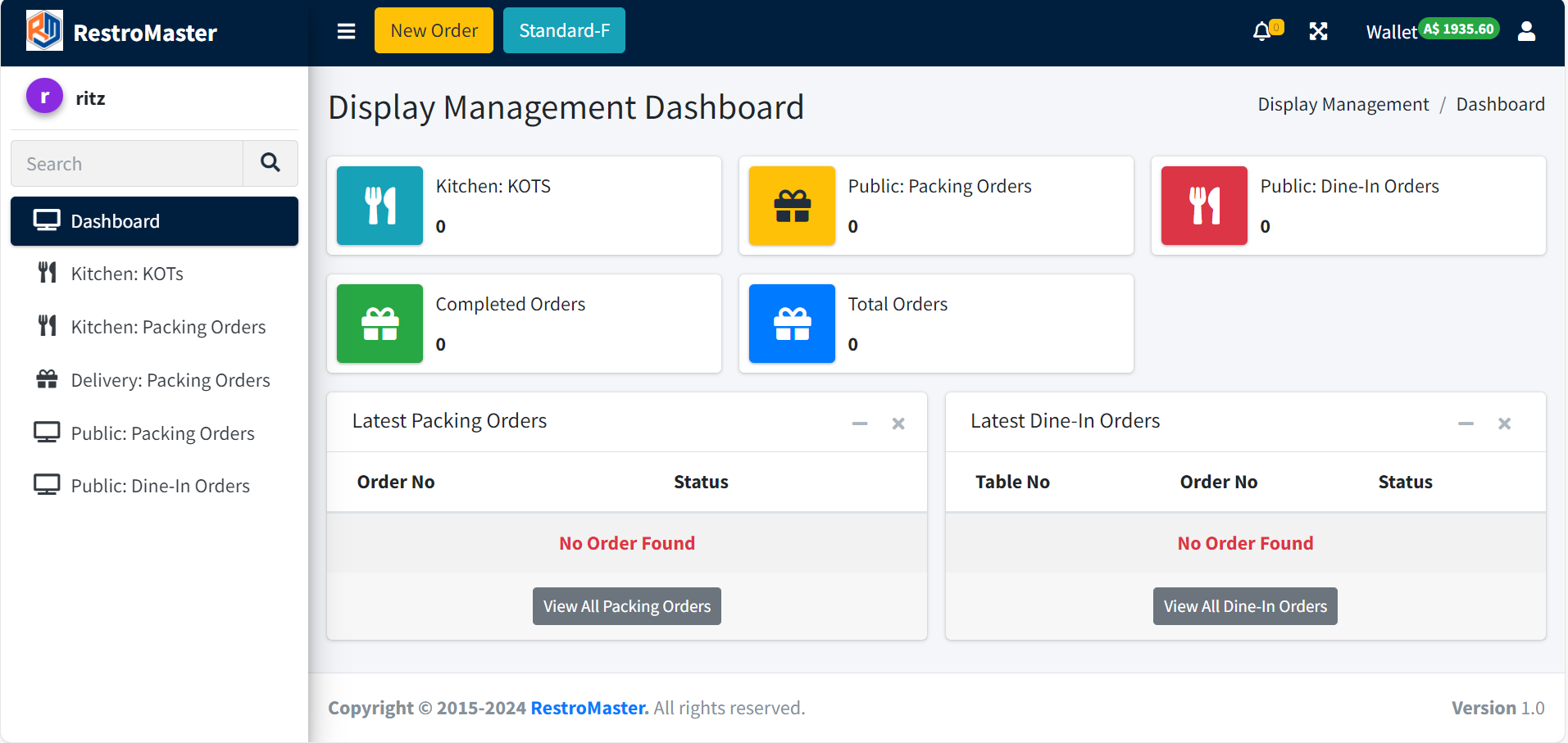Click the RestroMaster logo

44,31
